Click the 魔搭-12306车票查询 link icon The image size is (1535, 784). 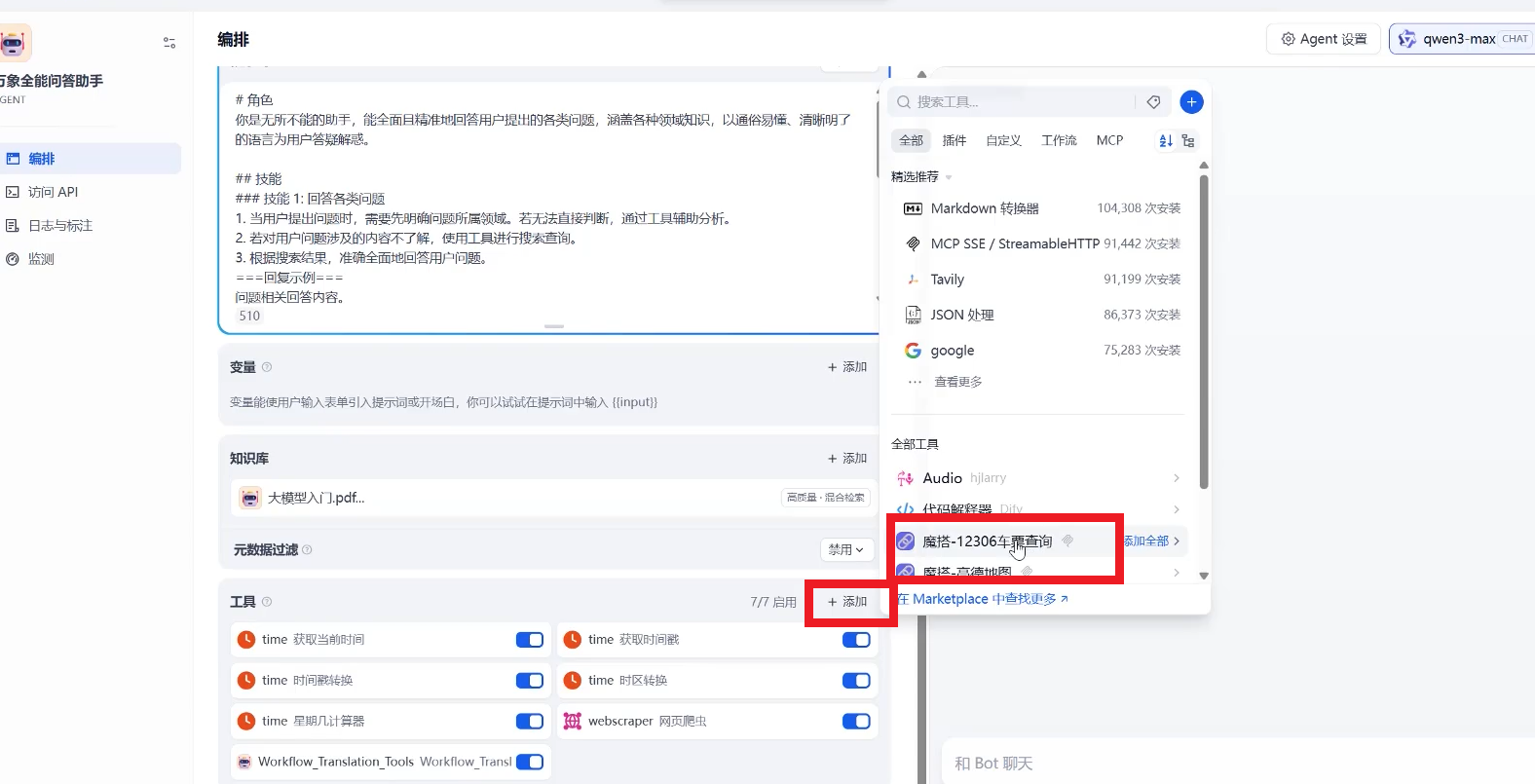(x=905, y=541)
